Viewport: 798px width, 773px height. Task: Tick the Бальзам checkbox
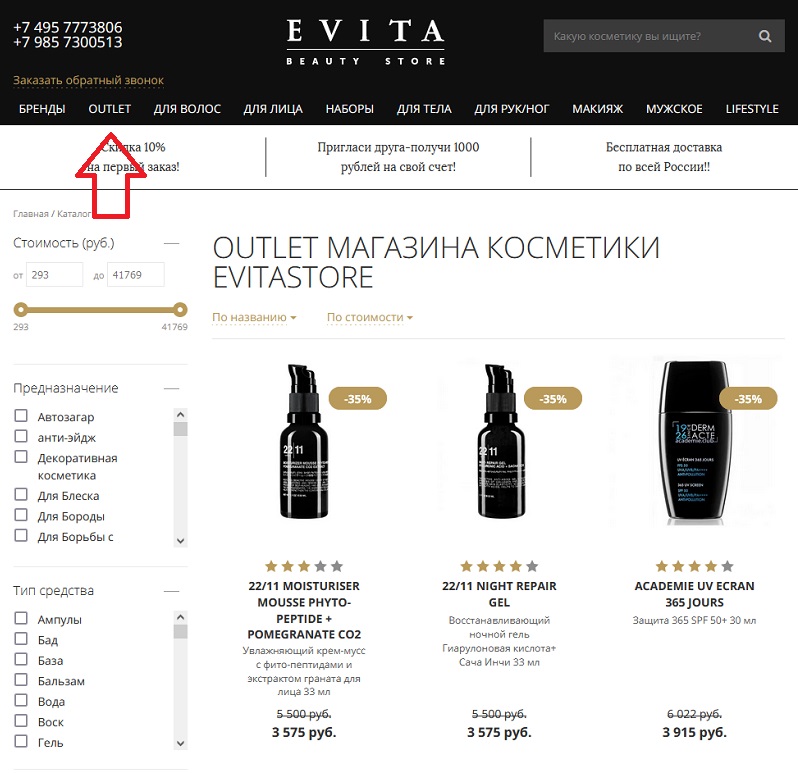21,680
